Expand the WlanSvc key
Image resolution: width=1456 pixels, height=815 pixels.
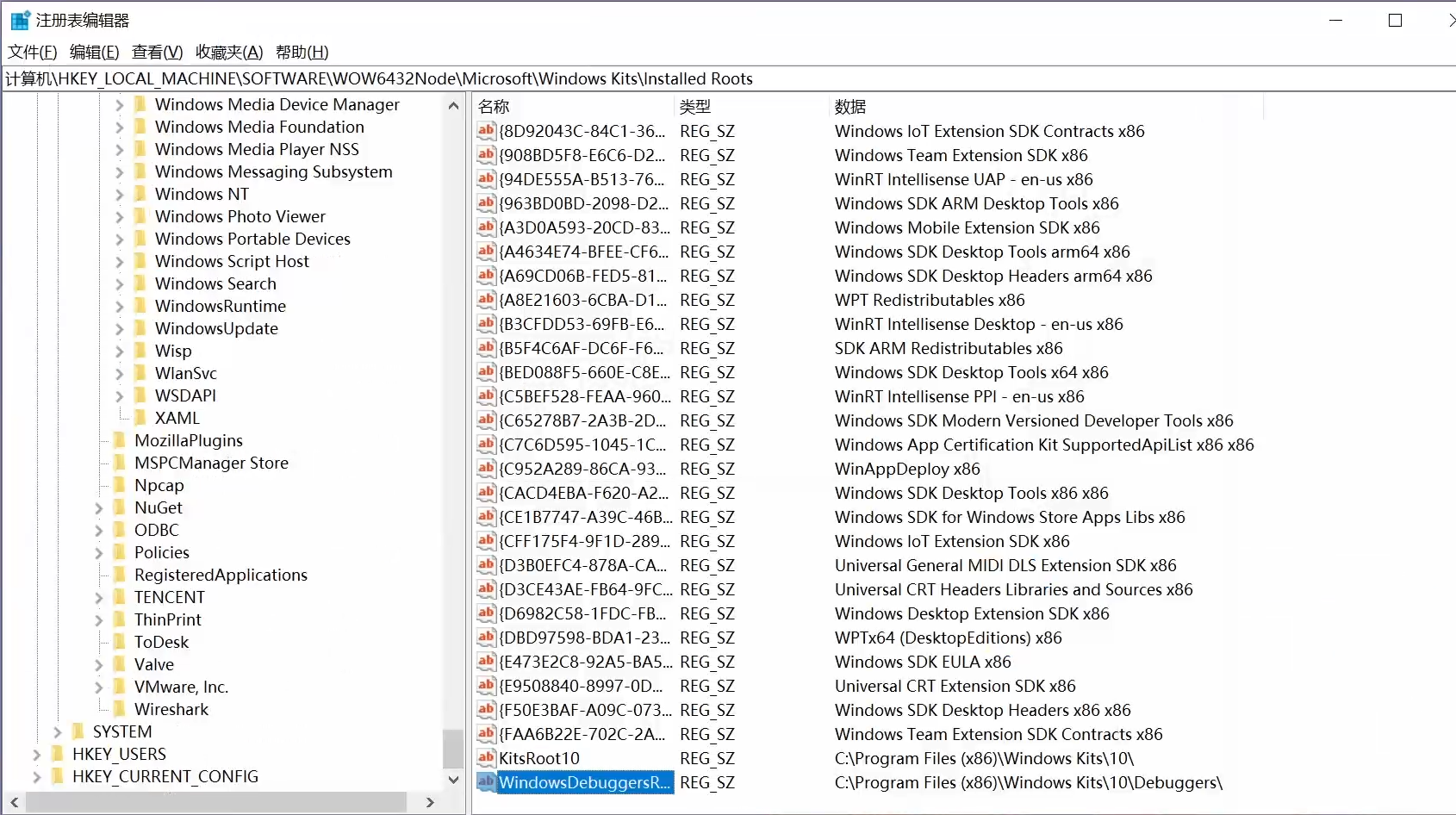click(x=120, y=374)
